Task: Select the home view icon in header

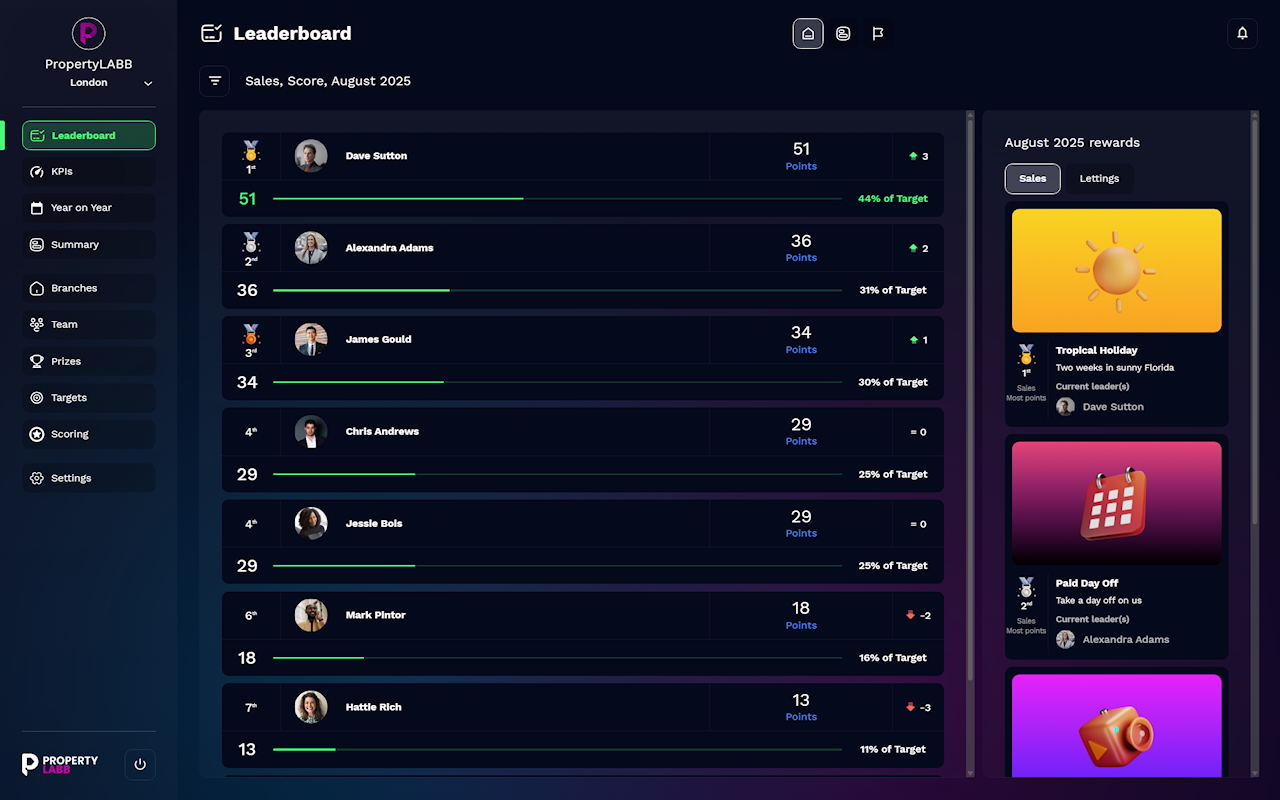Action: [808, 33]
